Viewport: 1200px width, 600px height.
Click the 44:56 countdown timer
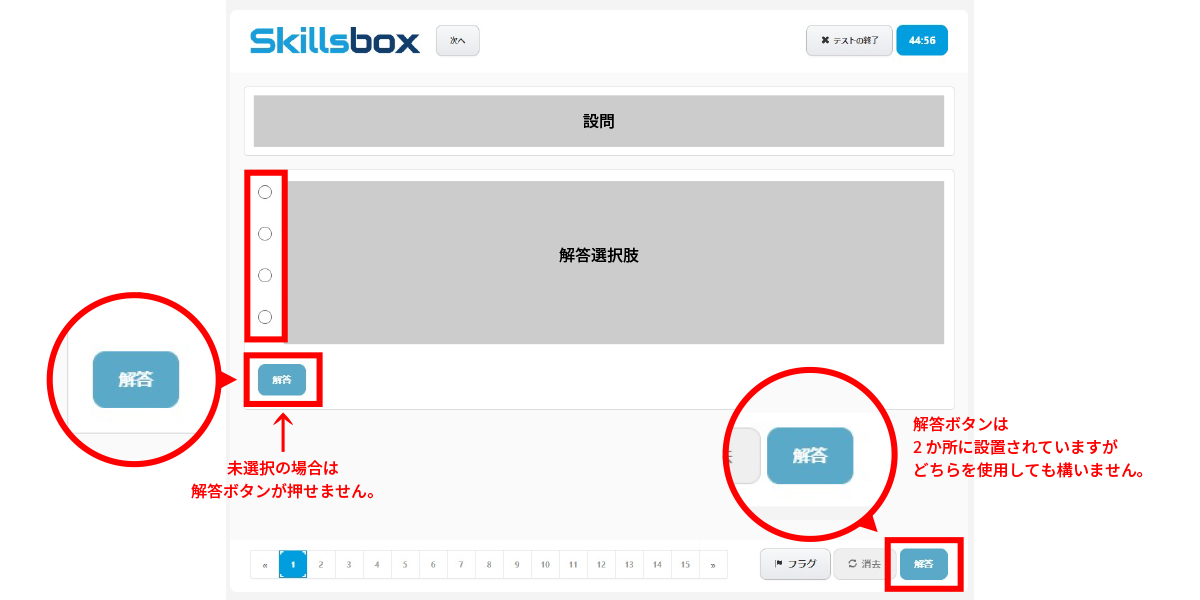[922, 40]
